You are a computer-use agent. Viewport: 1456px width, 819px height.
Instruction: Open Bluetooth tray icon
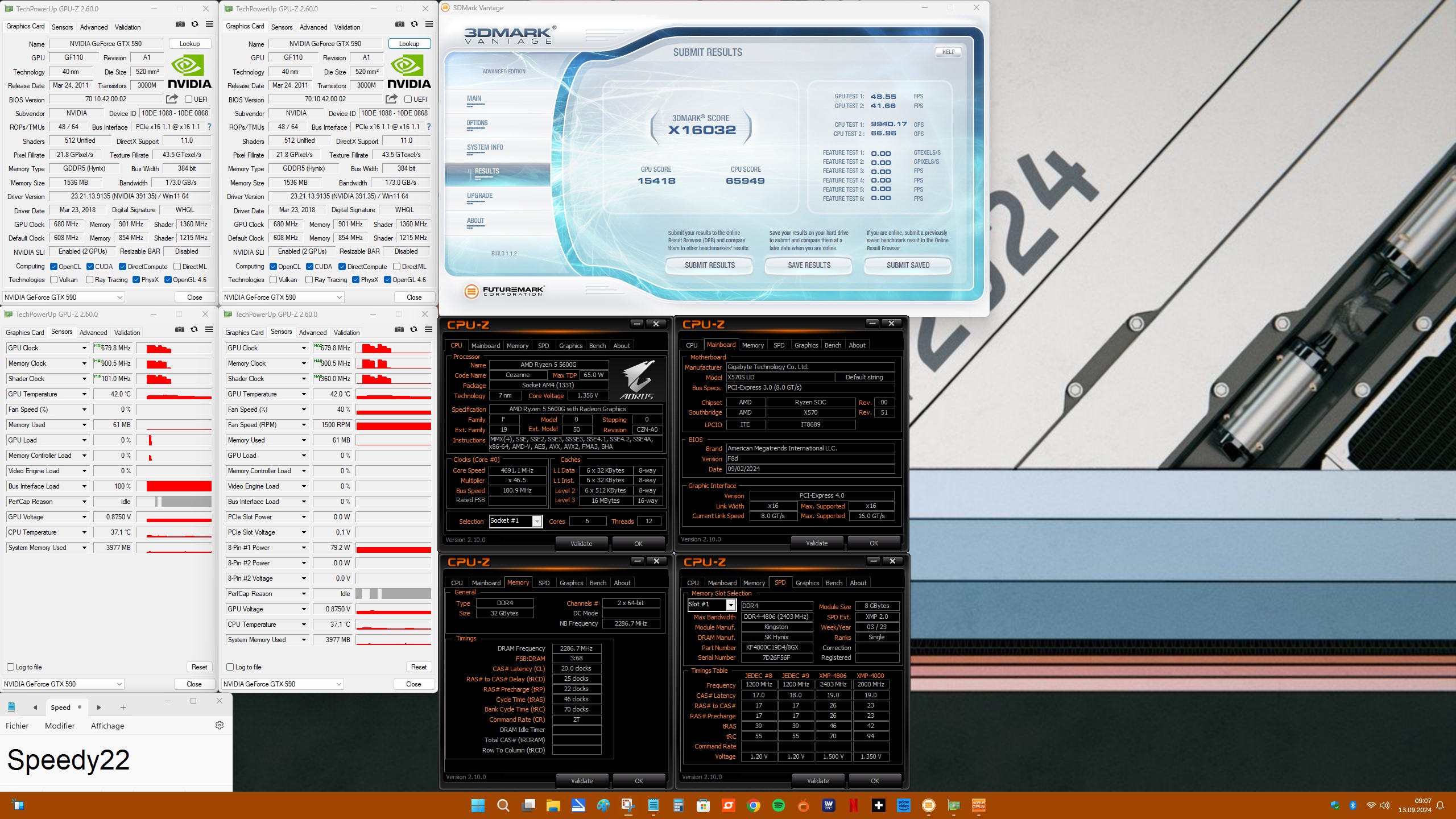[1353, 805]
